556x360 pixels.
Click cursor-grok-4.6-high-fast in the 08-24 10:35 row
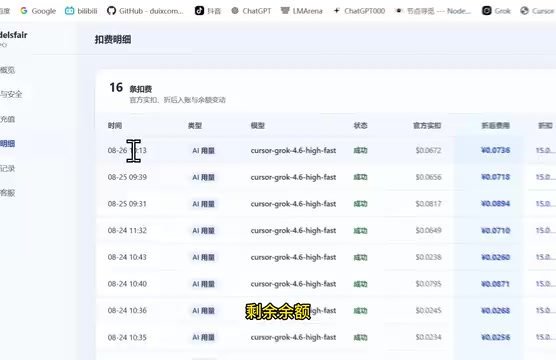(293, 337)
